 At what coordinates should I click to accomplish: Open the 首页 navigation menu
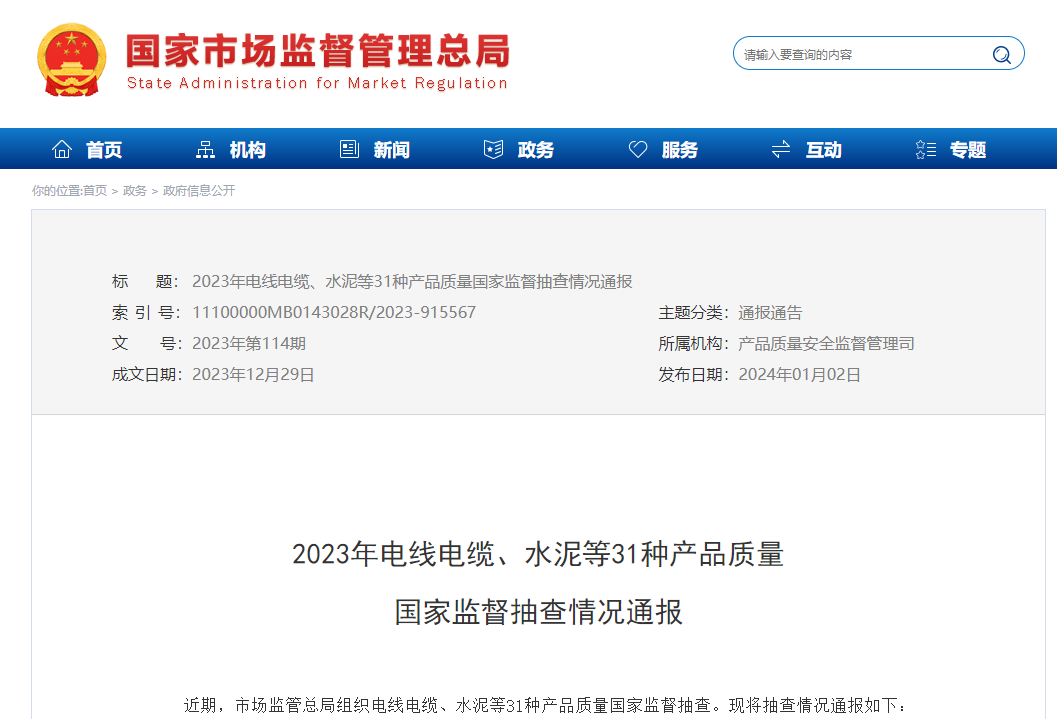point(105,148)
